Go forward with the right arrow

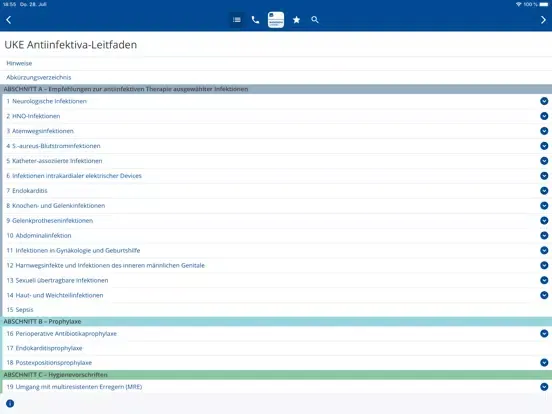pyautogui.click(x=543, y=20)
